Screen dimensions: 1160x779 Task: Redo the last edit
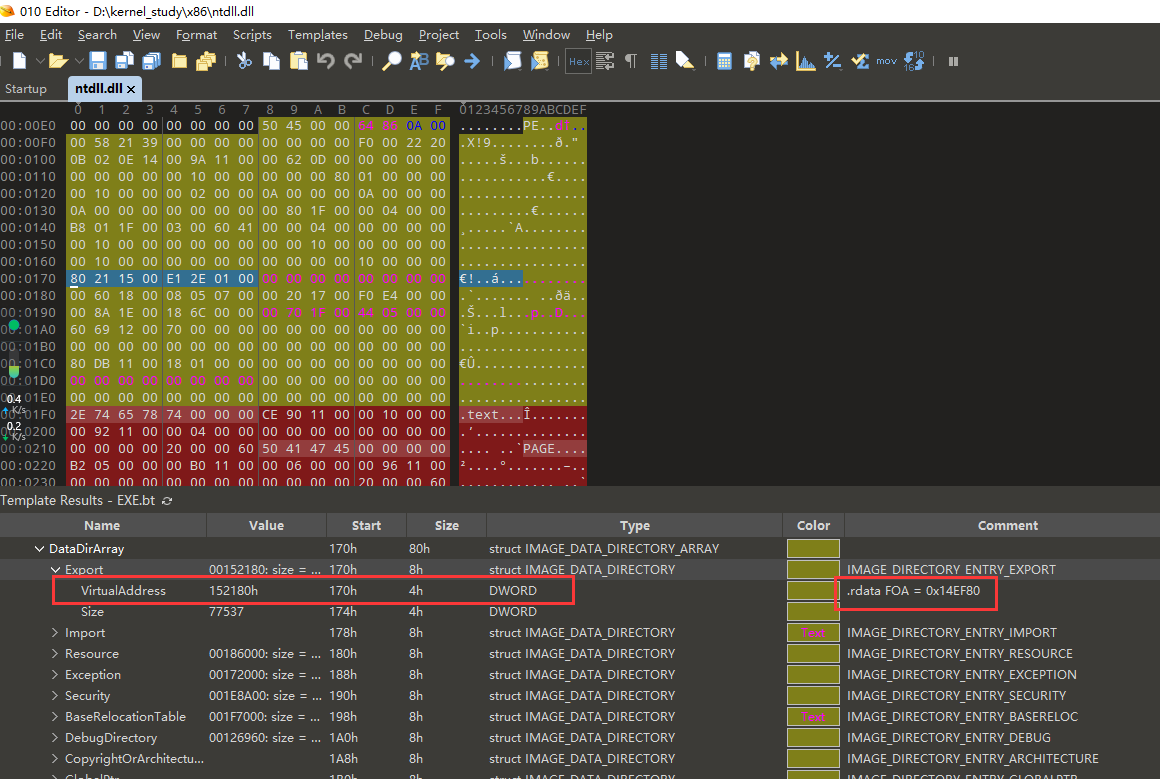pos(353,61)
